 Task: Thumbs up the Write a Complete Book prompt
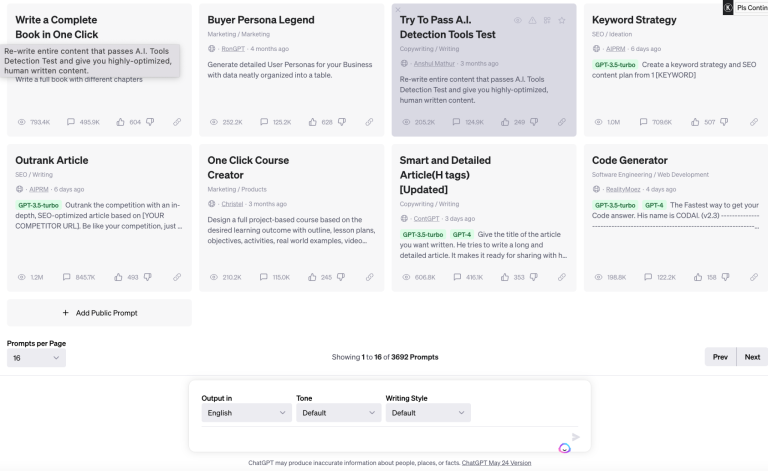click(120, 122)
